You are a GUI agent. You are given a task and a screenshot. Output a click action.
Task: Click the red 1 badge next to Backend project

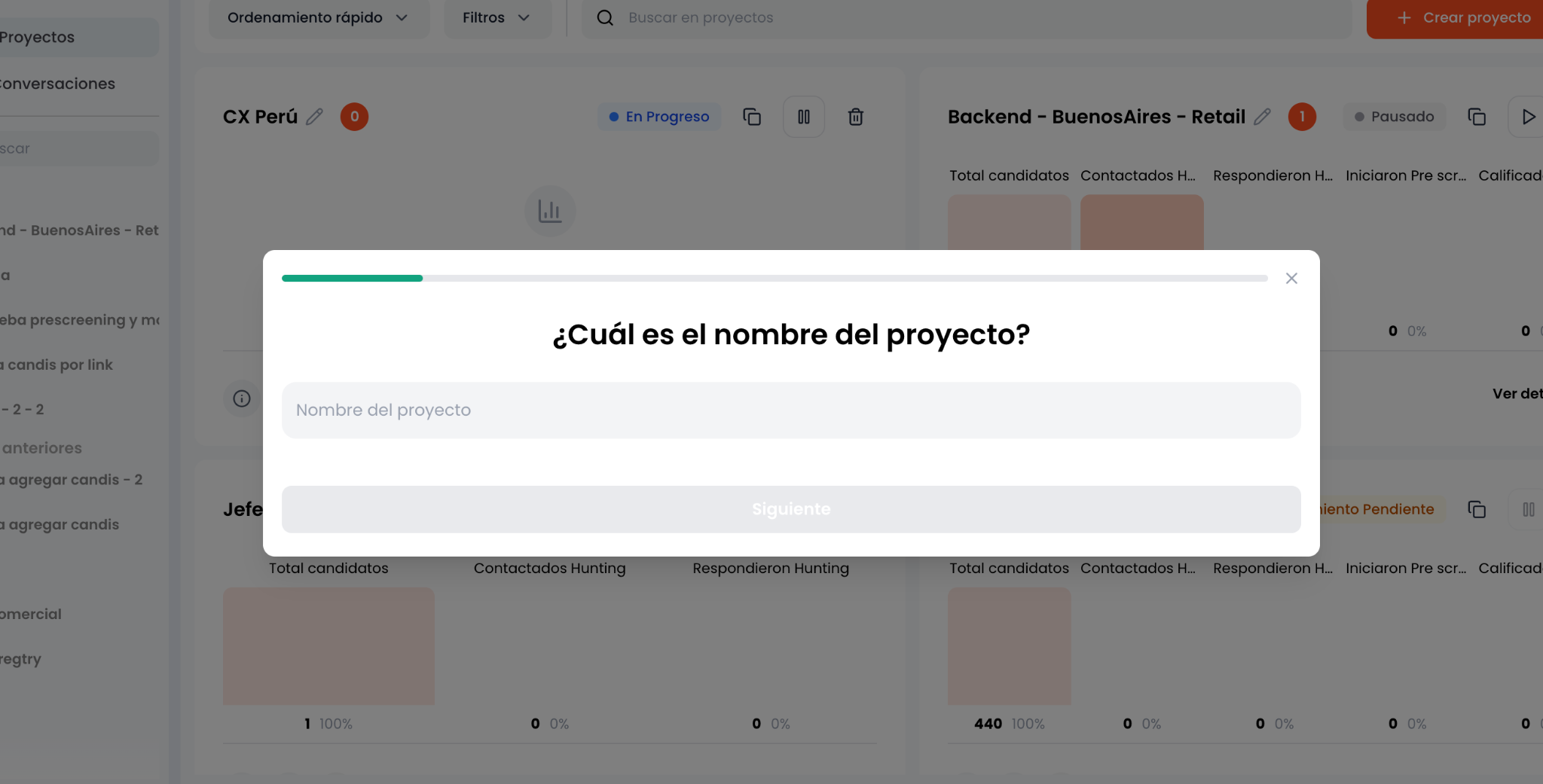click(1302, 117)
